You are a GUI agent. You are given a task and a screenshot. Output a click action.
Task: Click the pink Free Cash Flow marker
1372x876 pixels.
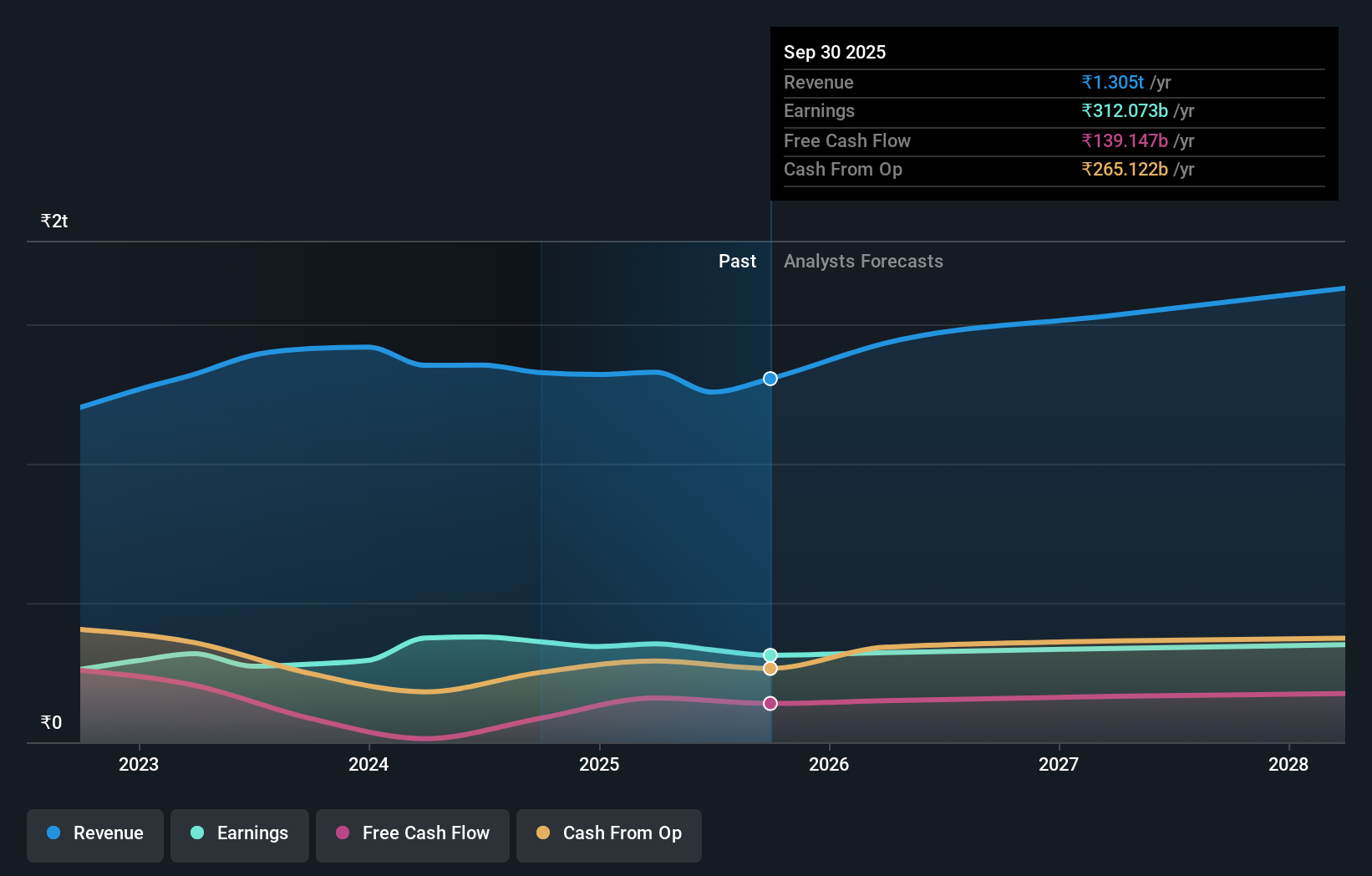coord(770,703)
